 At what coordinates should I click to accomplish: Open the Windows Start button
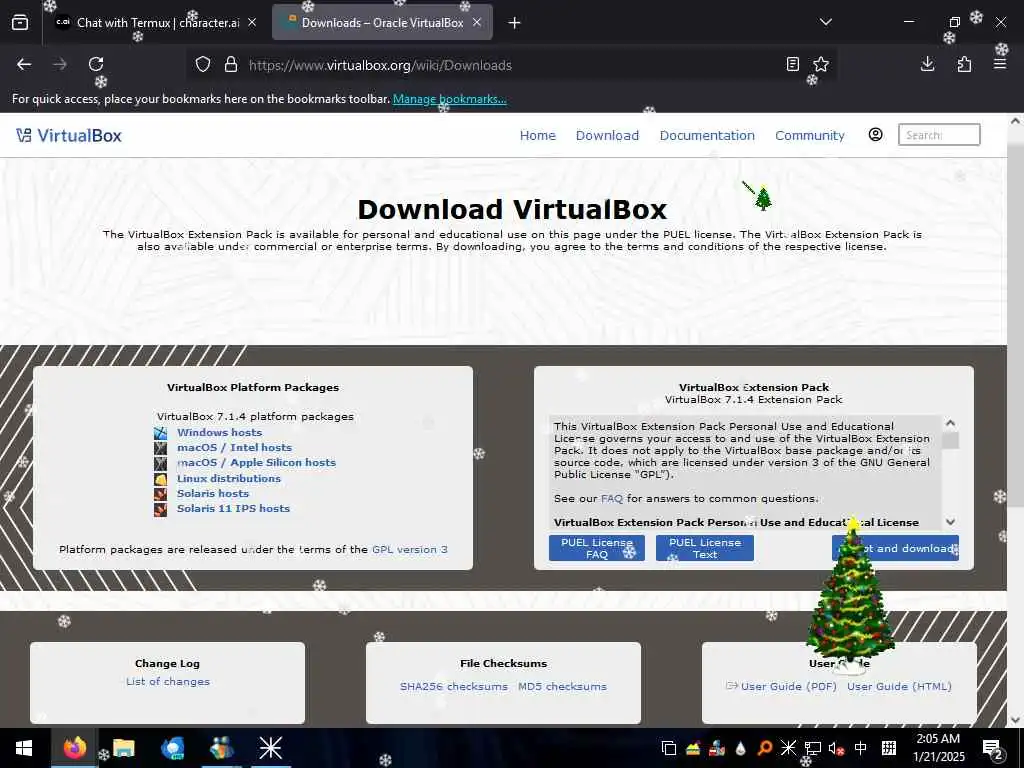coord(24,748)
